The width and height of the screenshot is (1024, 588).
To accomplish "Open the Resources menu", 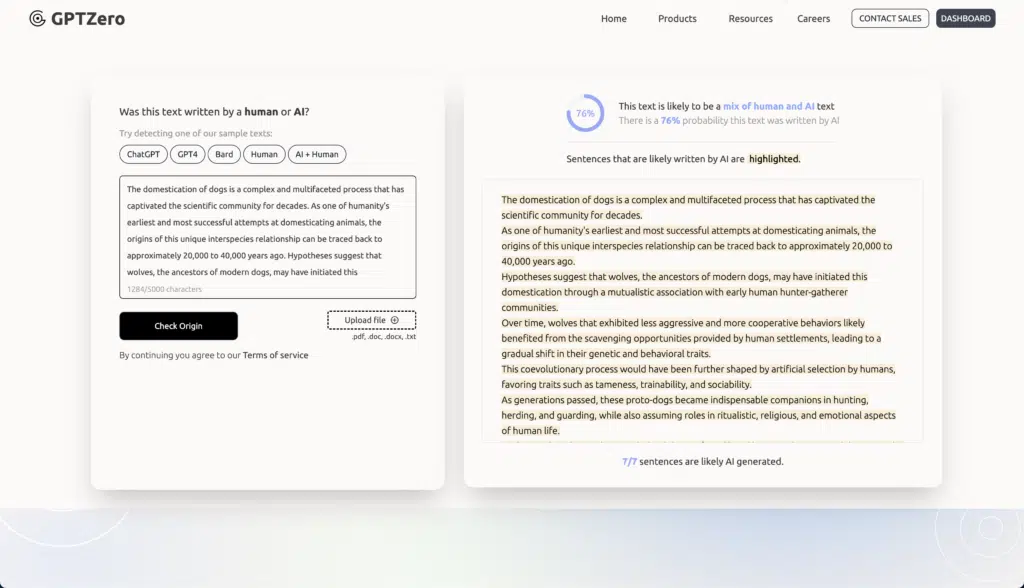I will click(750, 18).
